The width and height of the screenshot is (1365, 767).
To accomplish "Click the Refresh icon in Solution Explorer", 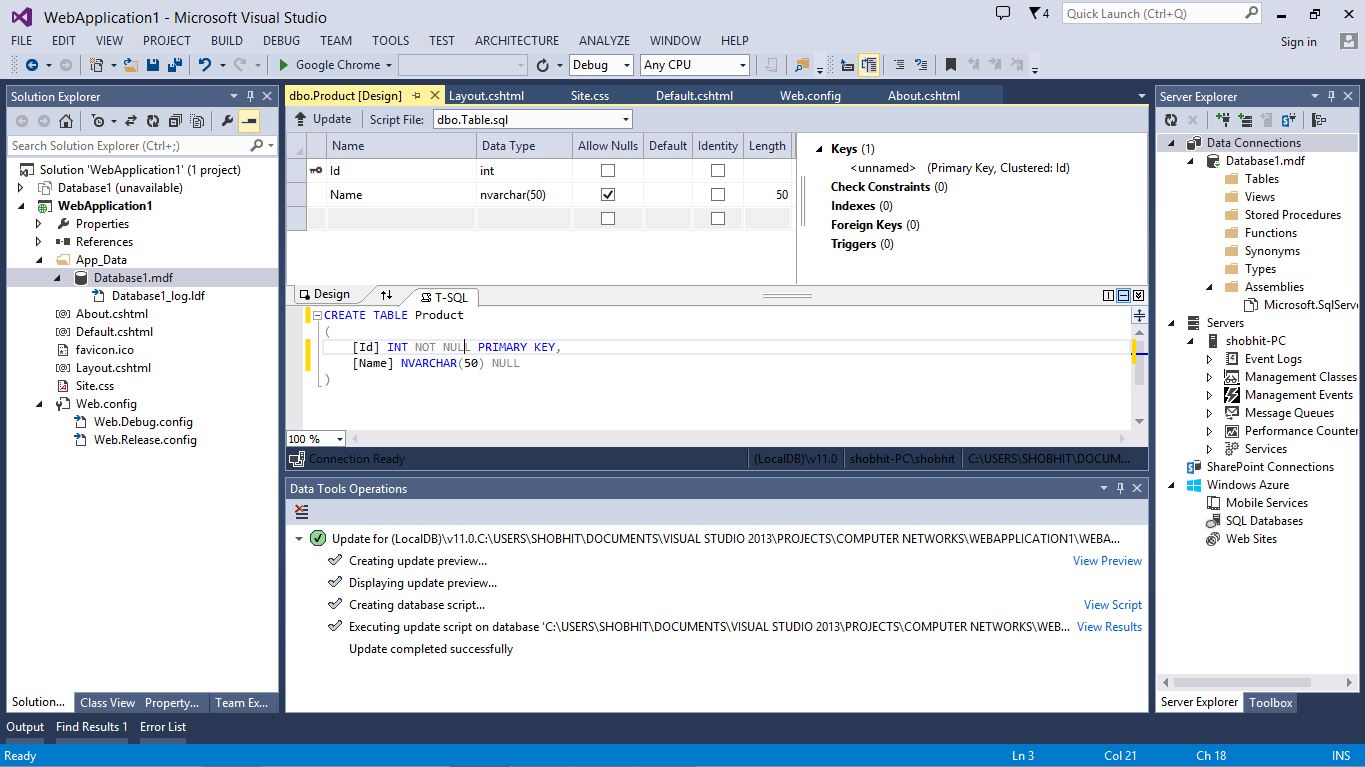I will point(152,119).
